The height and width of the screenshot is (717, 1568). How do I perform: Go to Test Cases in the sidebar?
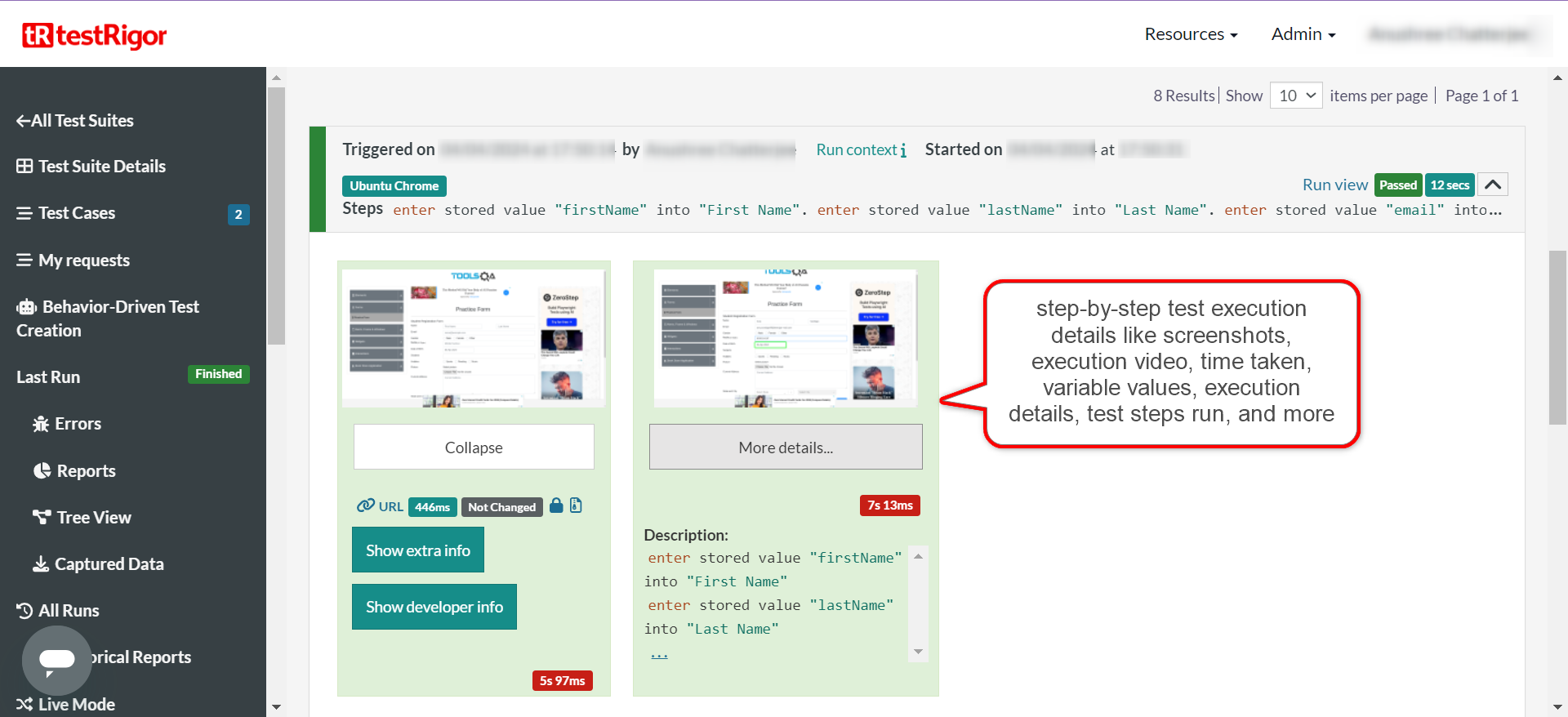(77, 213)
